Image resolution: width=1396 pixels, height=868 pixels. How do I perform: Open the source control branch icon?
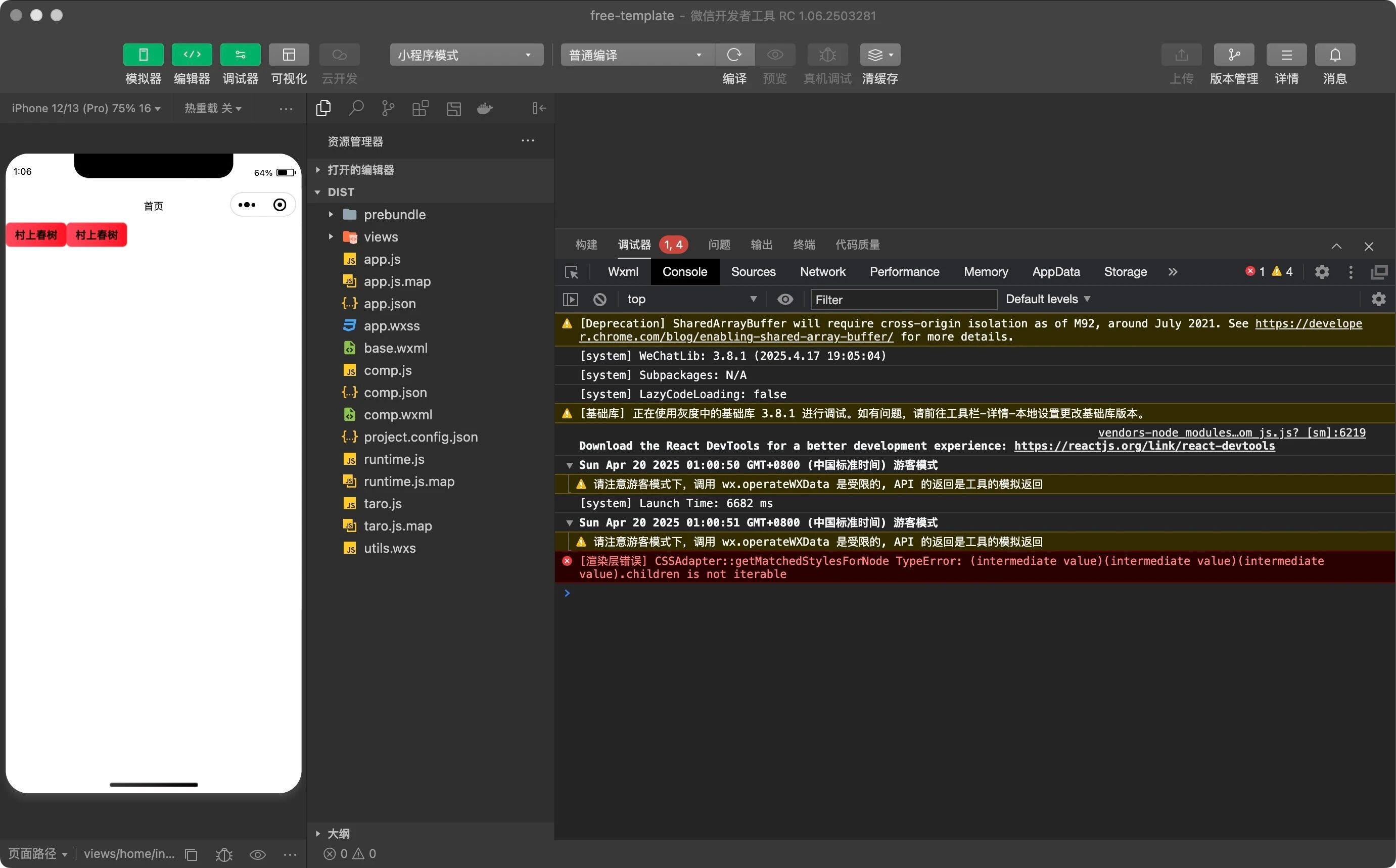tap(388, 108)
